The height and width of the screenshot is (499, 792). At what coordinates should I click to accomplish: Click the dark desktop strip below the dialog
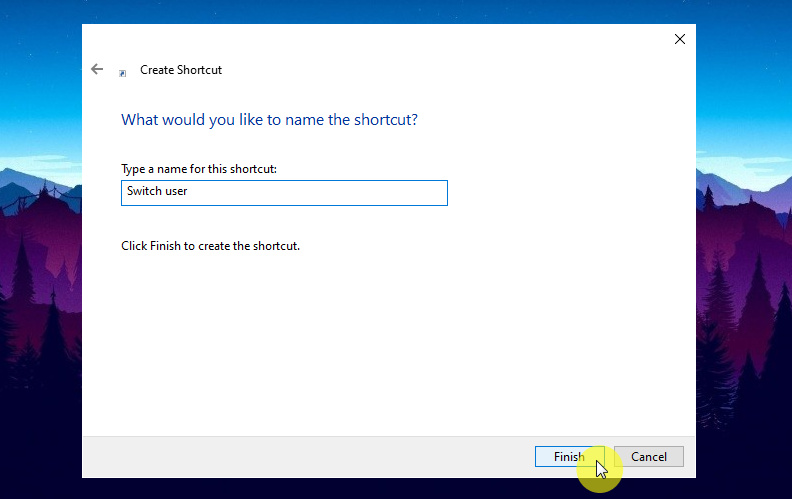tap(300, 489)
